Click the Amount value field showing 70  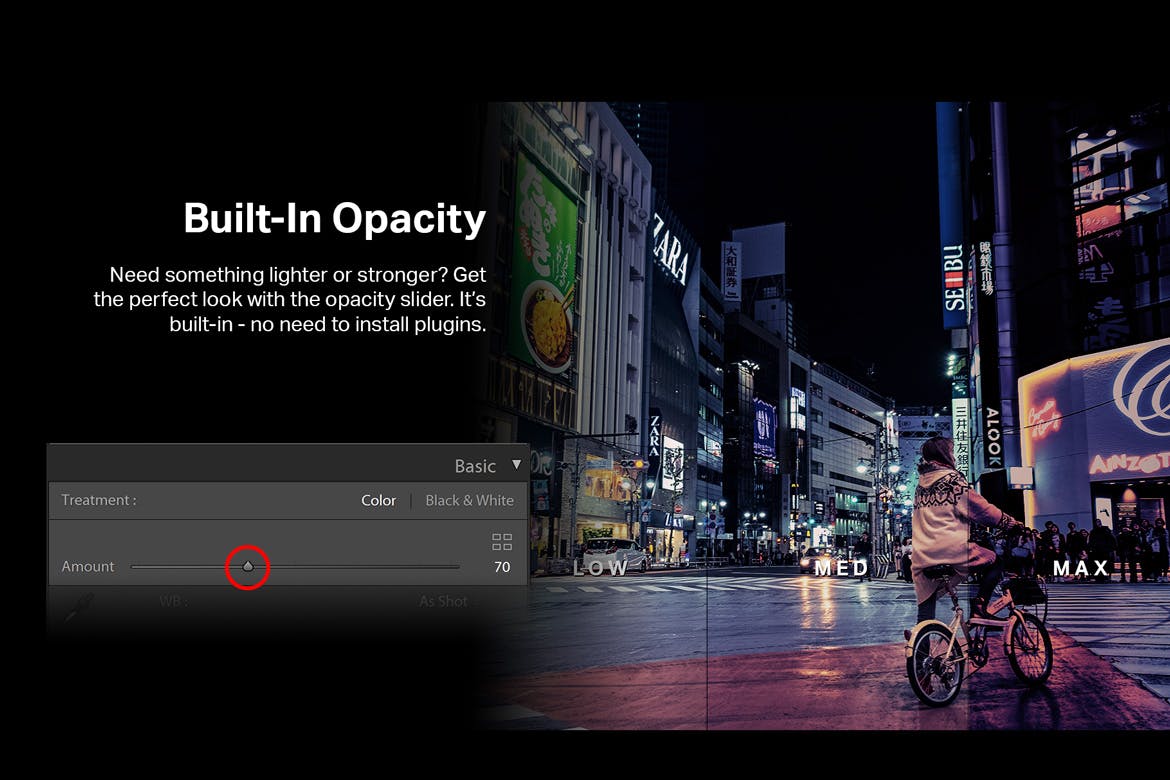tap(502, 567)
